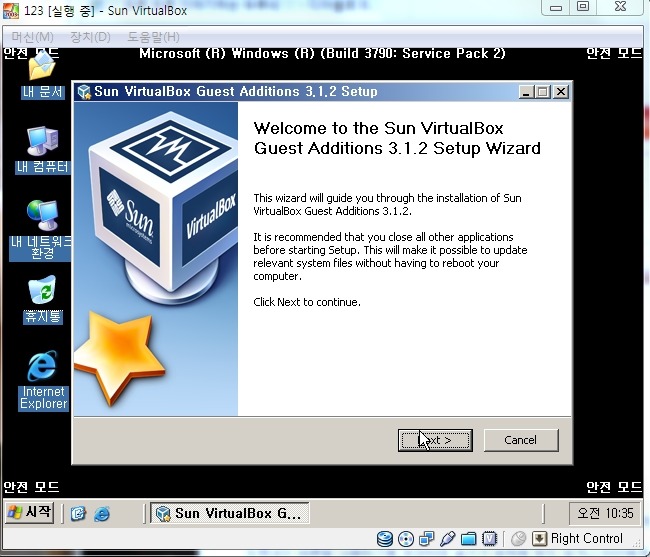
Task: Click the show desktop quick launch icon
Action: click(78, 514)
